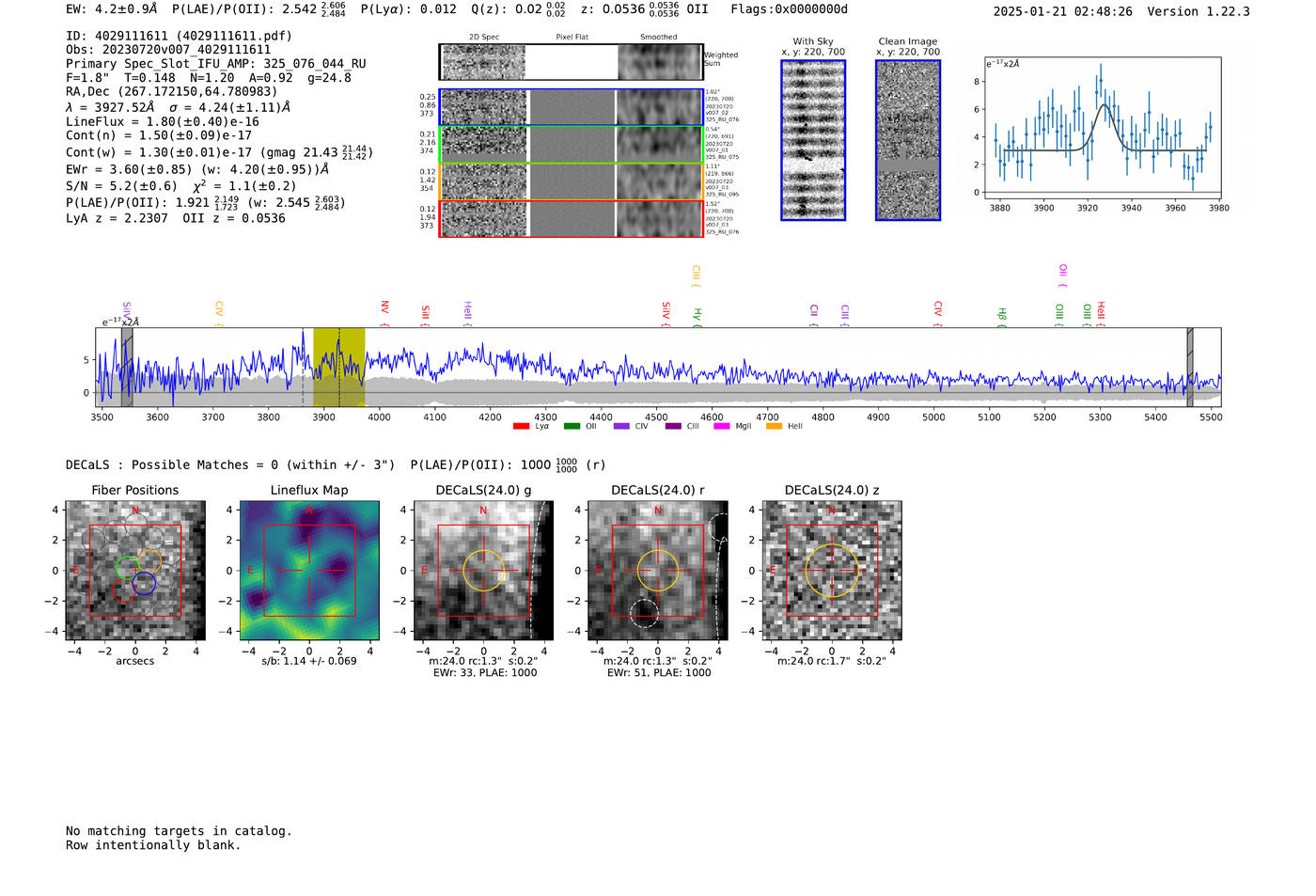
Task: Click the HeII orange legend swatch
Action: (775, 426)
